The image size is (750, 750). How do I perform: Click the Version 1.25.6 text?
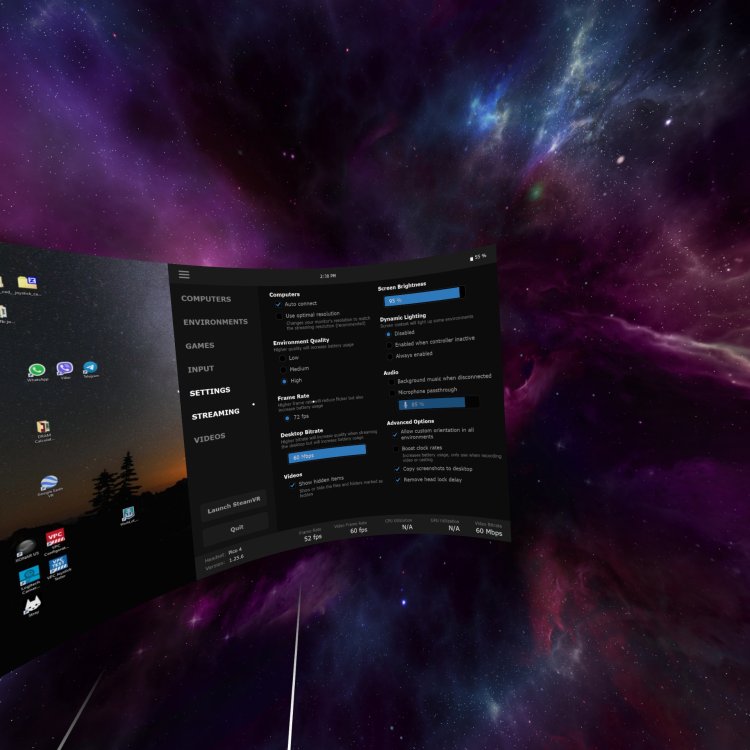(x=225, y=562)
